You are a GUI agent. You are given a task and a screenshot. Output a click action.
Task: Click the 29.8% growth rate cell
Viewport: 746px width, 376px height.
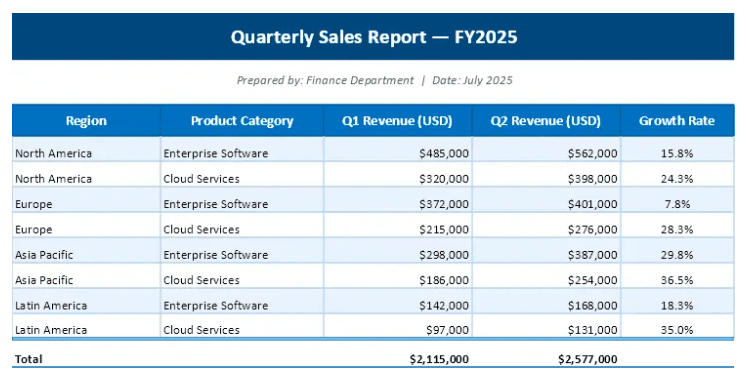pyautogui.click(x=677, y=255)
